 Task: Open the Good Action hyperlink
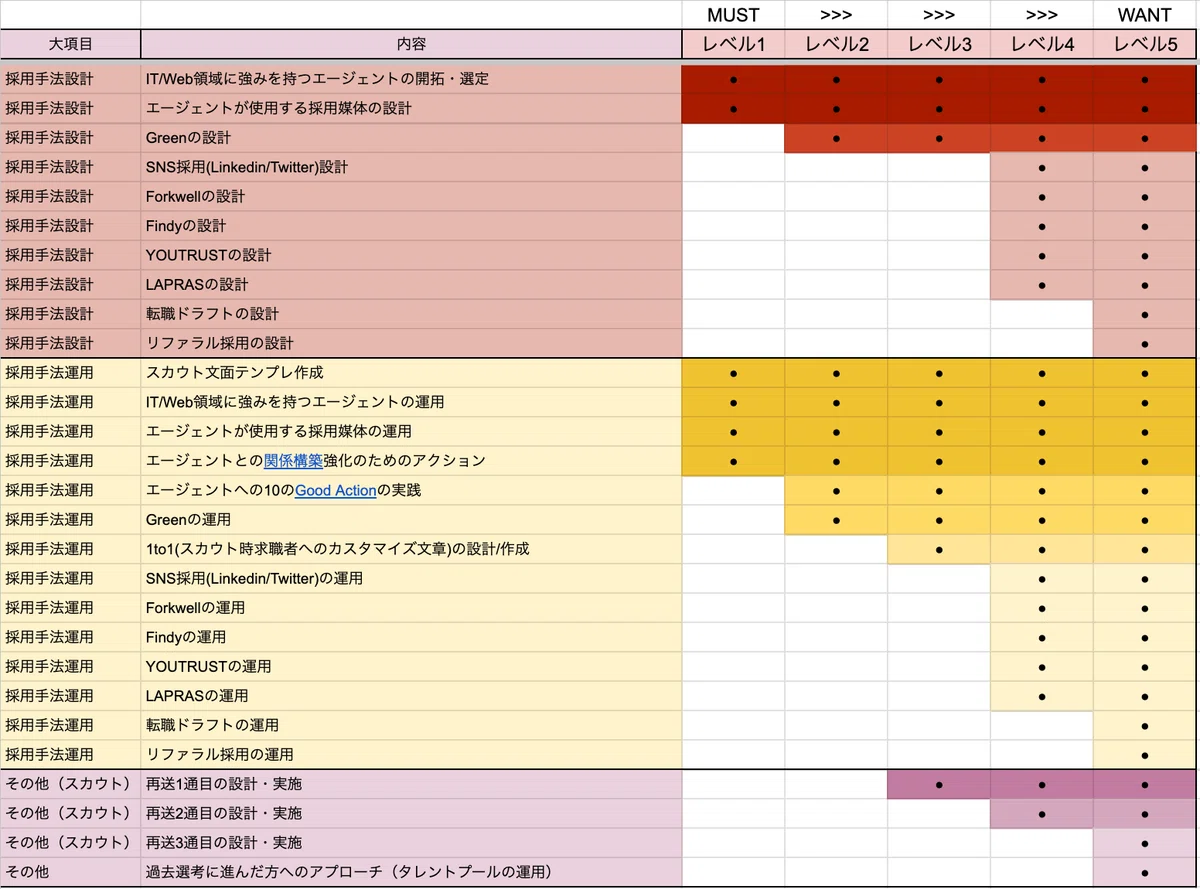coord(335,490)
